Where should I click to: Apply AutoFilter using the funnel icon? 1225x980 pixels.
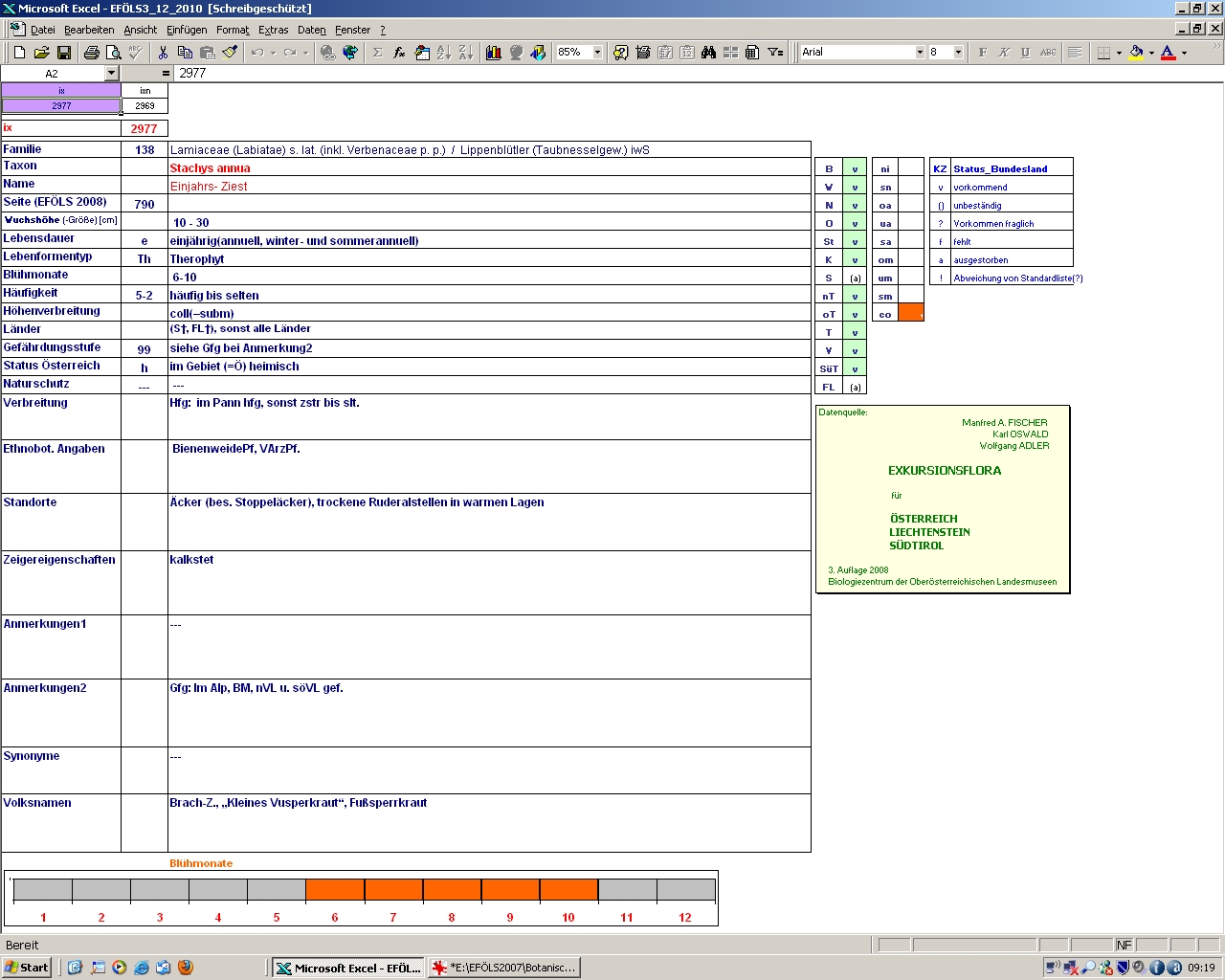point(775,53)
